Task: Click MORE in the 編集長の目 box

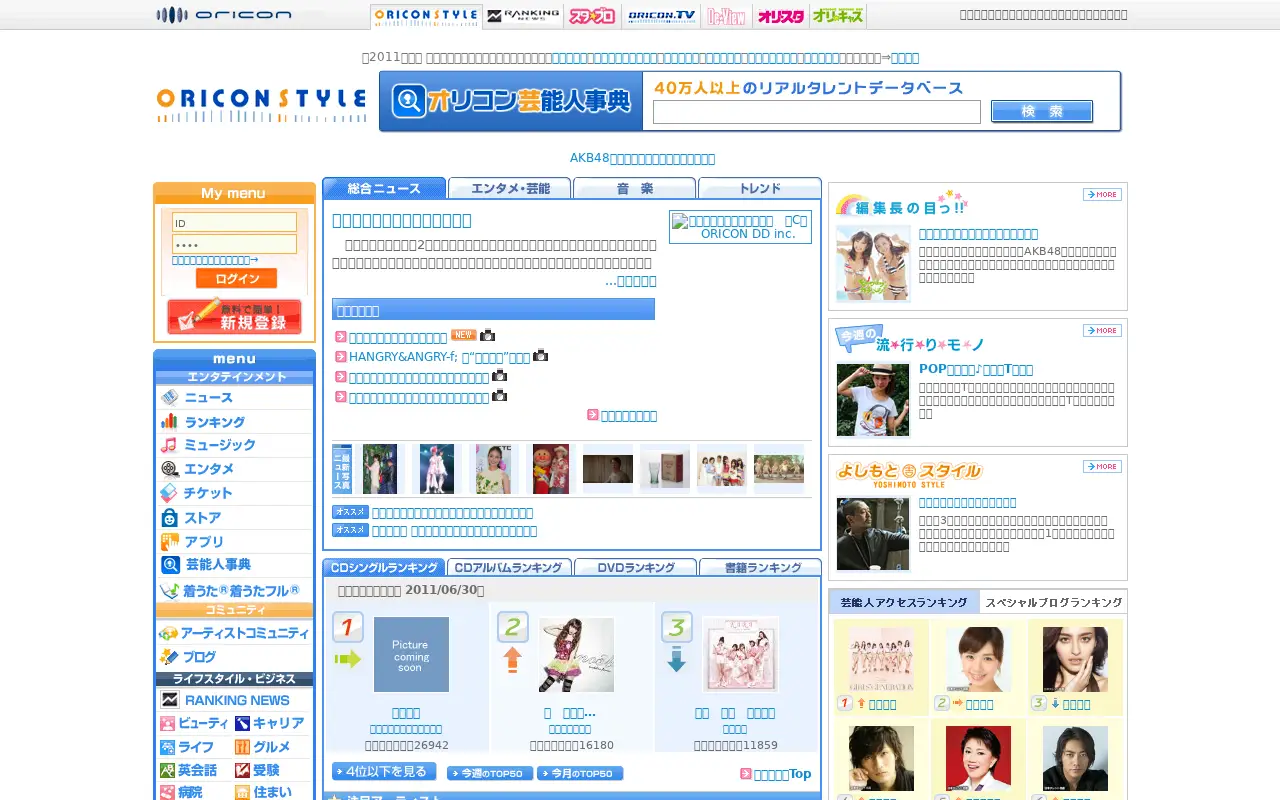Action: [x=1102, y=194]
